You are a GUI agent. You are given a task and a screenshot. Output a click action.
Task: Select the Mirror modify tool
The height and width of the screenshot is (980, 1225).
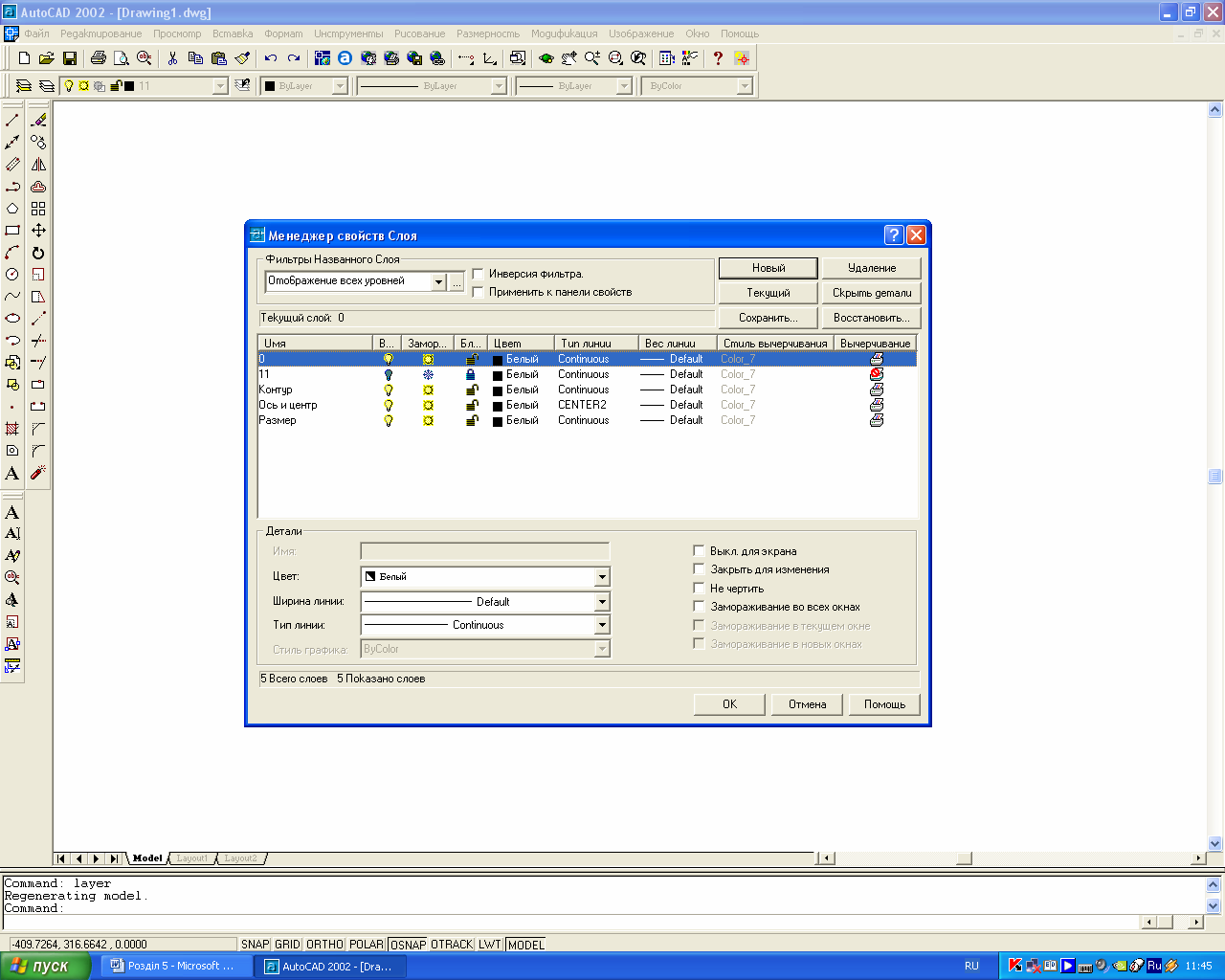38,165
